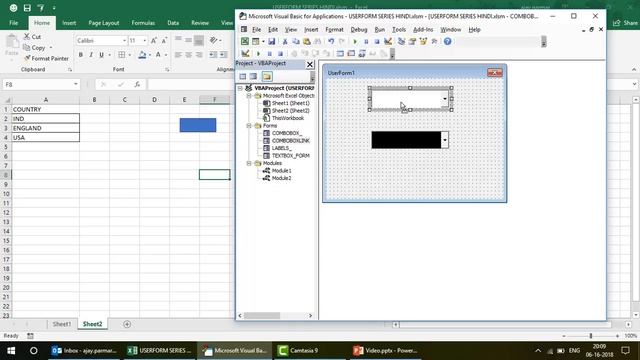Screen dimensions: 640x360
Task: Open Immediate Window from Debug toolbar
Action: coord(351,53)
